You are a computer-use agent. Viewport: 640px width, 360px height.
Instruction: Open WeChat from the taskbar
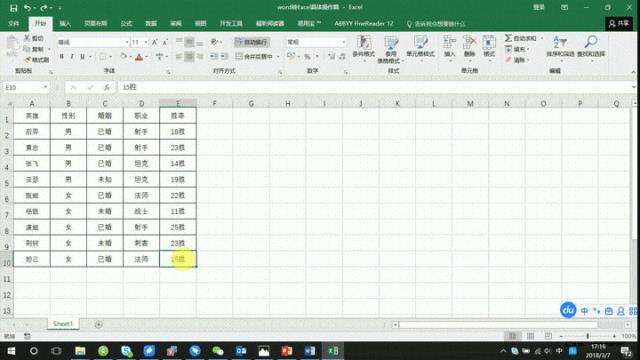218,351
